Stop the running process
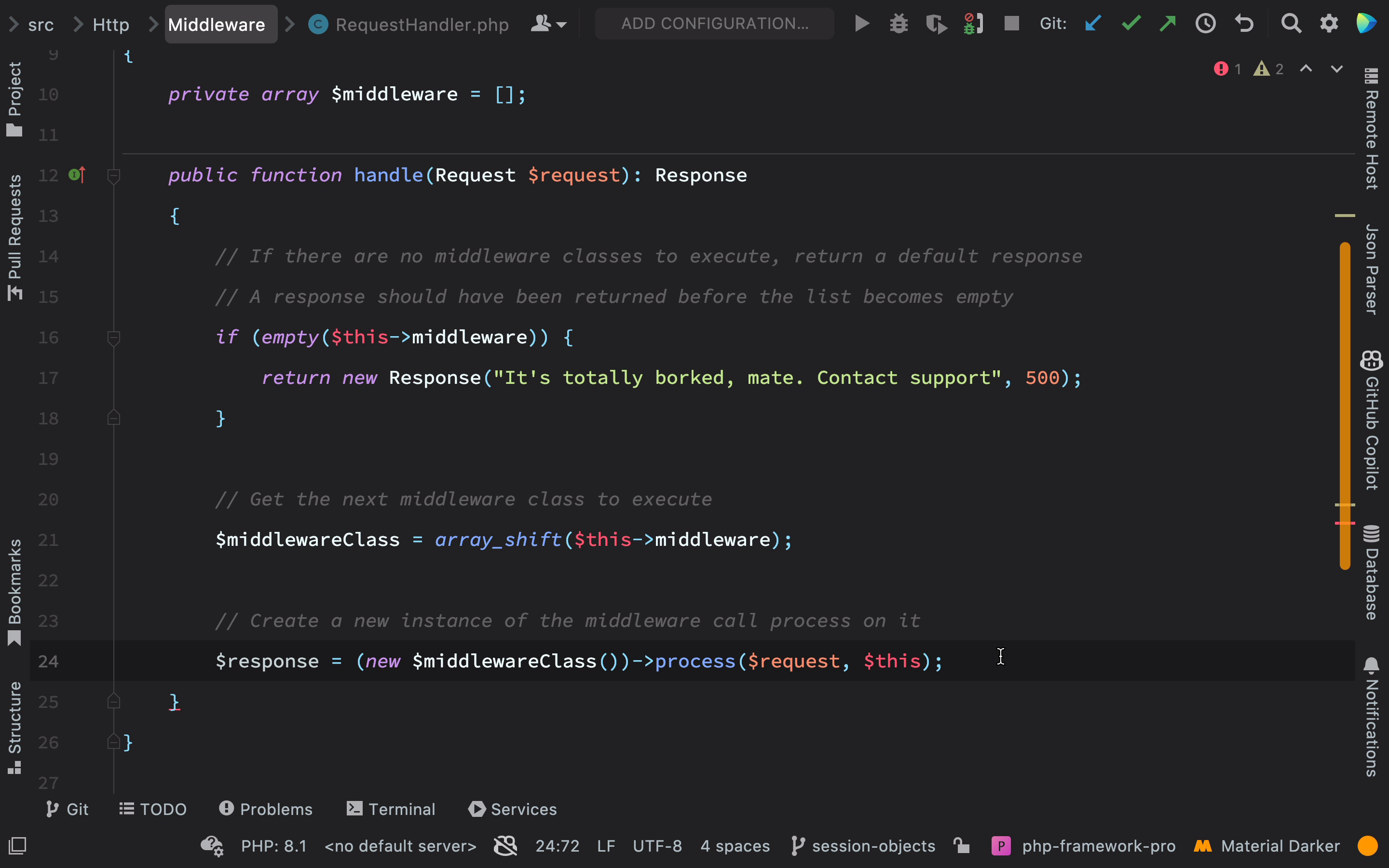The height and width of the screenshot is (868, 1389). point(1011,24)
